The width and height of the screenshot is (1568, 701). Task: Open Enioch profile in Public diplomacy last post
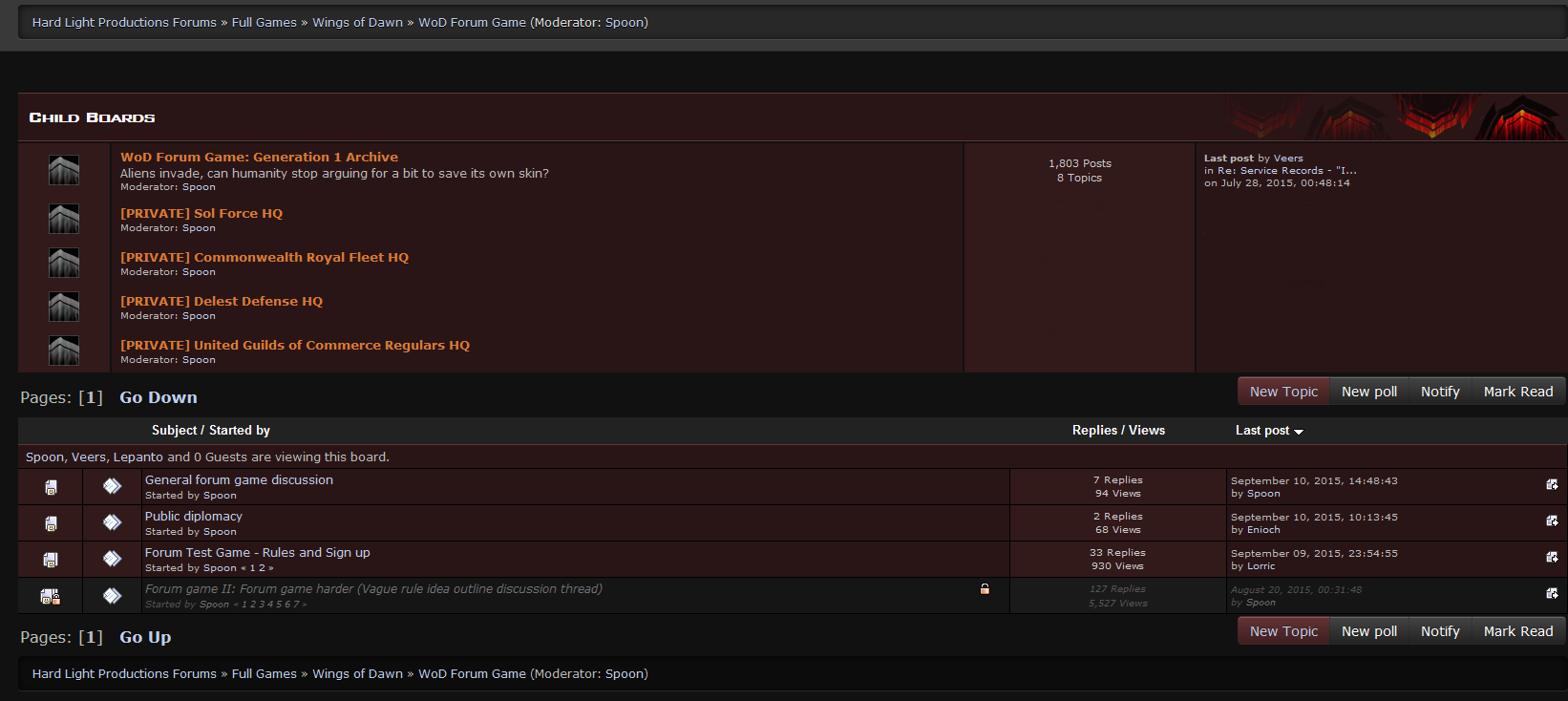1263,530
